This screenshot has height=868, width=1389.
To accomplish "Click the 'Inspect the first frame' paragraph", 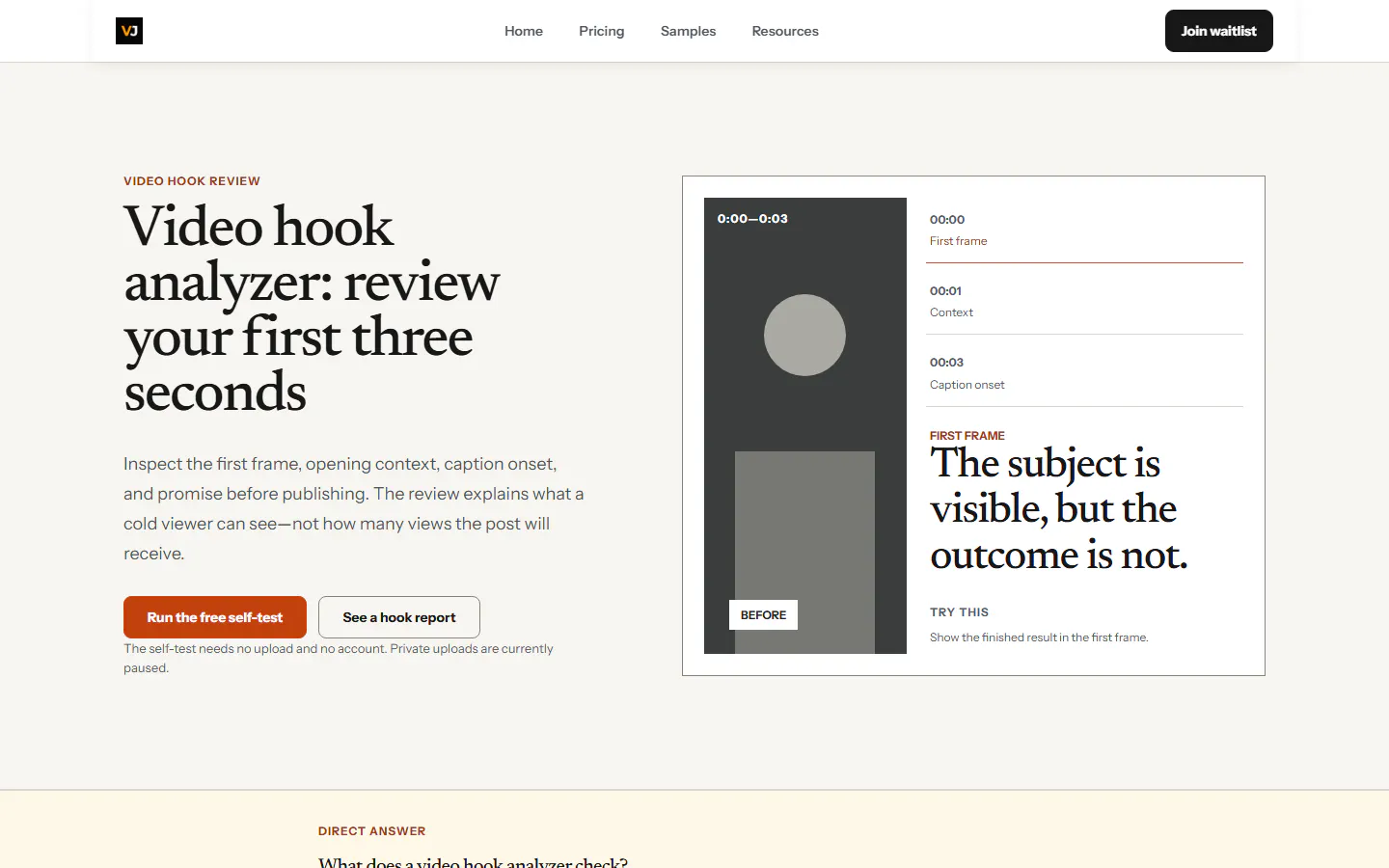I will (x=354, y=508).
